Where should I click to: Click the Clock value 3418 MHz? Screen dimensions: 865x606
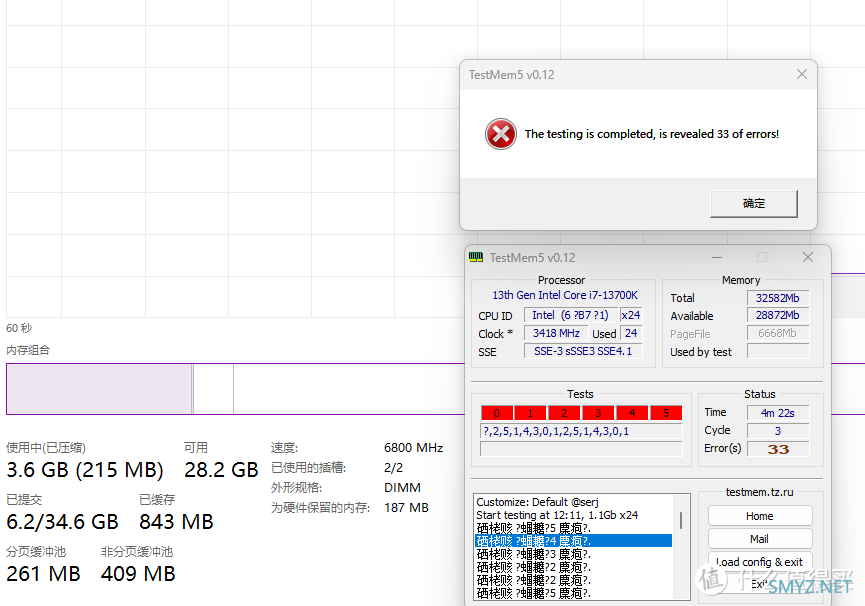(556, 333)
